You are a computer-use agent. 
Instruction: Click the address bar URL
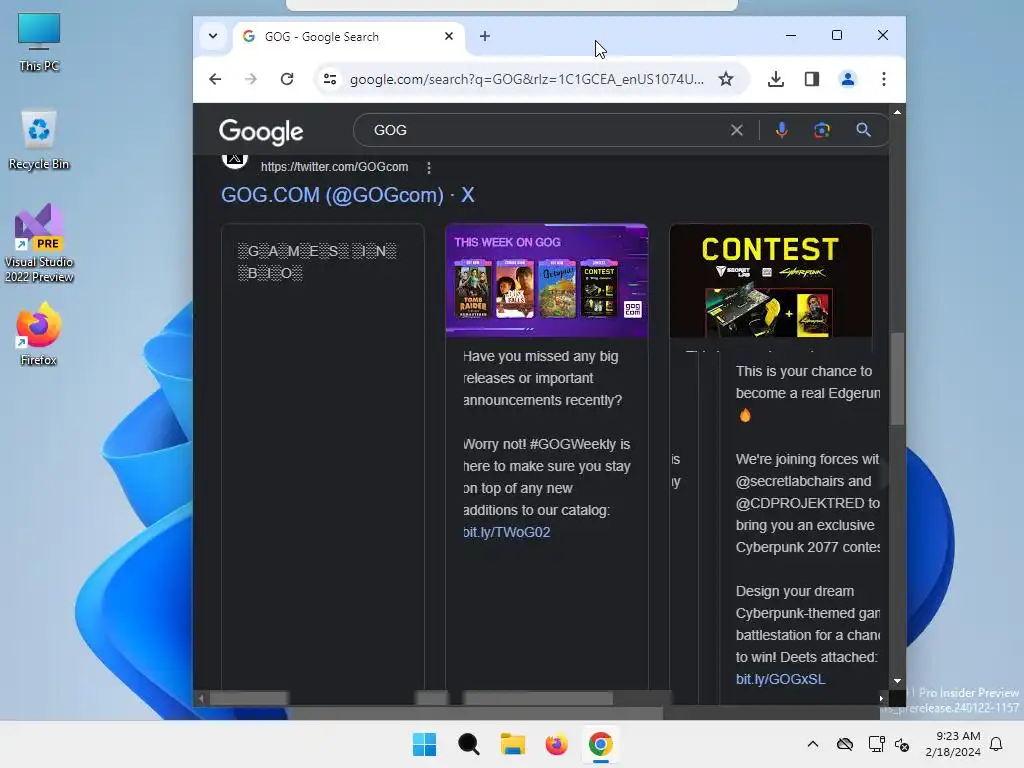coord(526,79)
